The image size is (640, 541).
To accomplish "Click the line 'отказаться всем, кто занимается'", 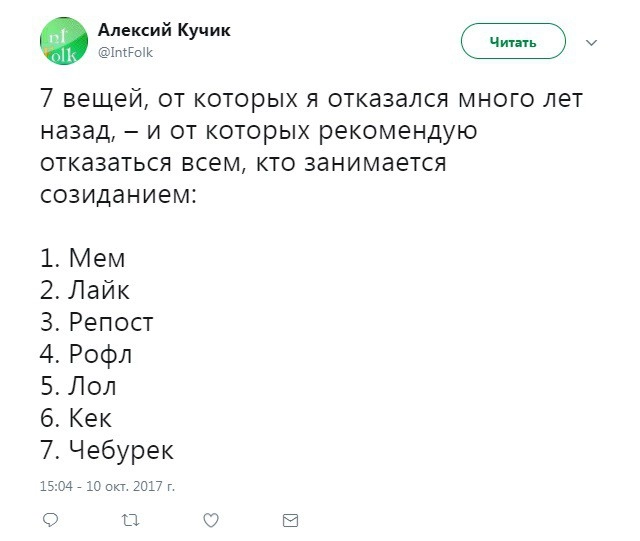I will click(x=243, y=163).
